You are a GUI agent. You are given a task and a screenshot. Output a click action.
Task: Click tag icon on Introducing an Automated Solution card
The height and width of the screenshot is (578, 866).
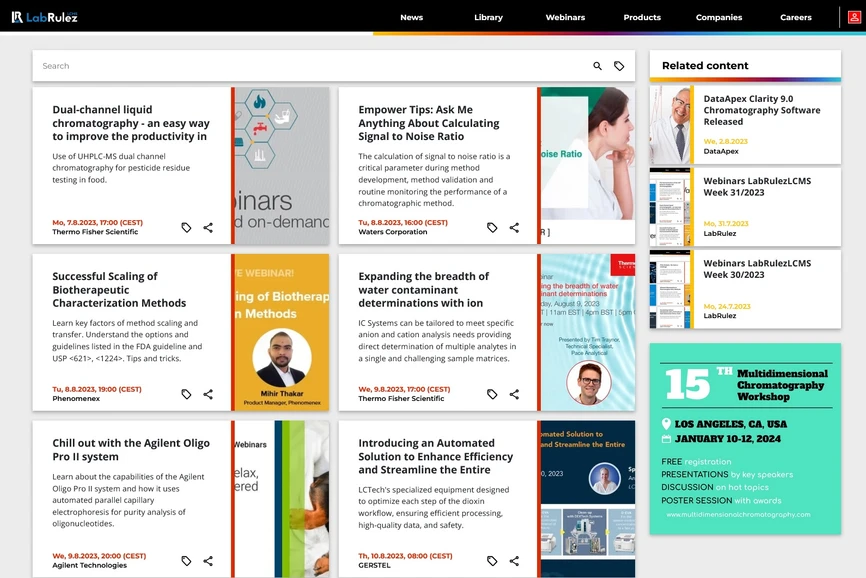492,561
